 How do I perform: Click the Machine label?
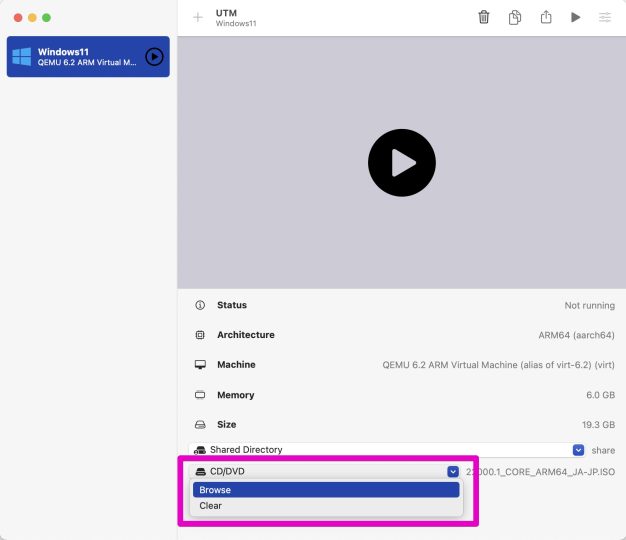pos(236,364)
